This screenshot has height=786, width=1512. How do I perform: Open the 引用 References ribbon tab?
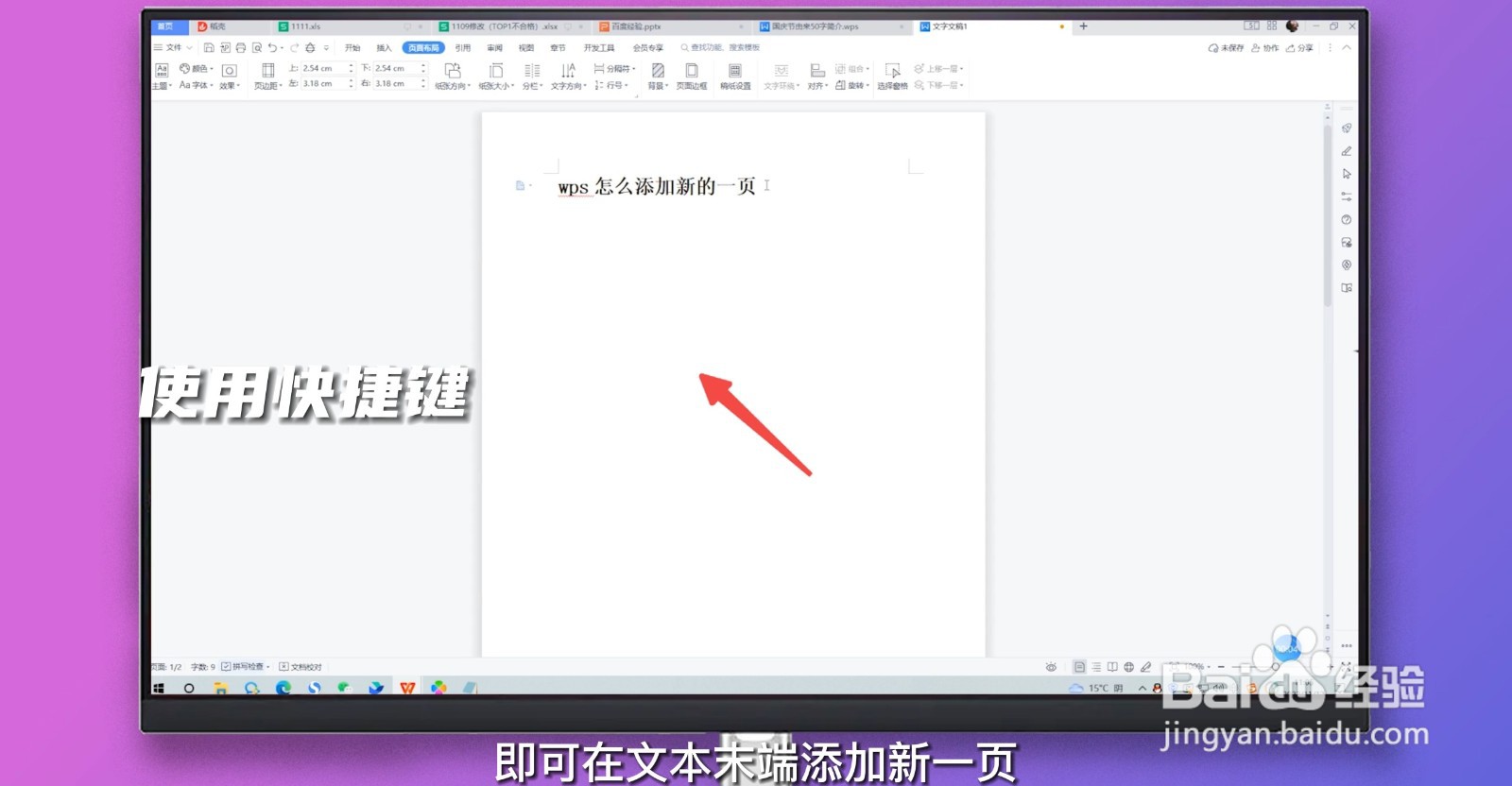[x=462, y=47]
